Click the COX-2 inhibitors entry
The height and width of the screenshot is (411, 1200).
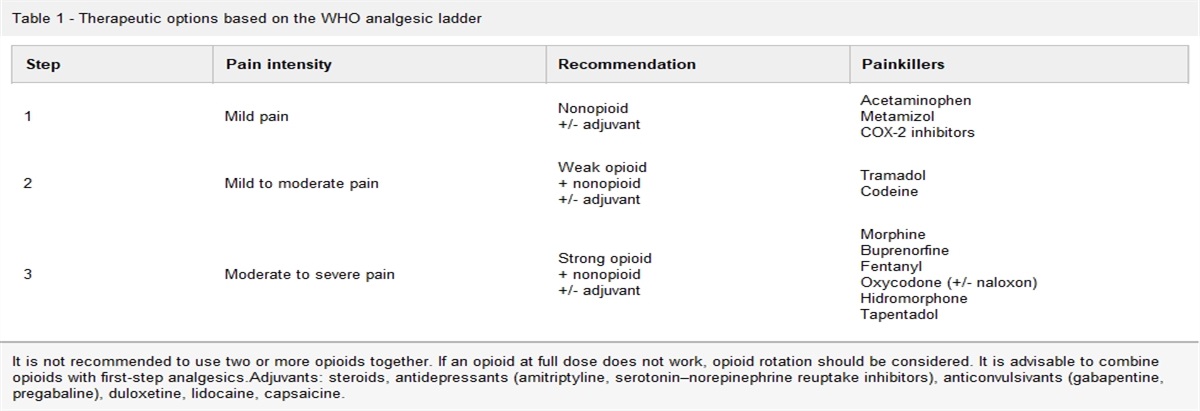[x=917, y=132]
